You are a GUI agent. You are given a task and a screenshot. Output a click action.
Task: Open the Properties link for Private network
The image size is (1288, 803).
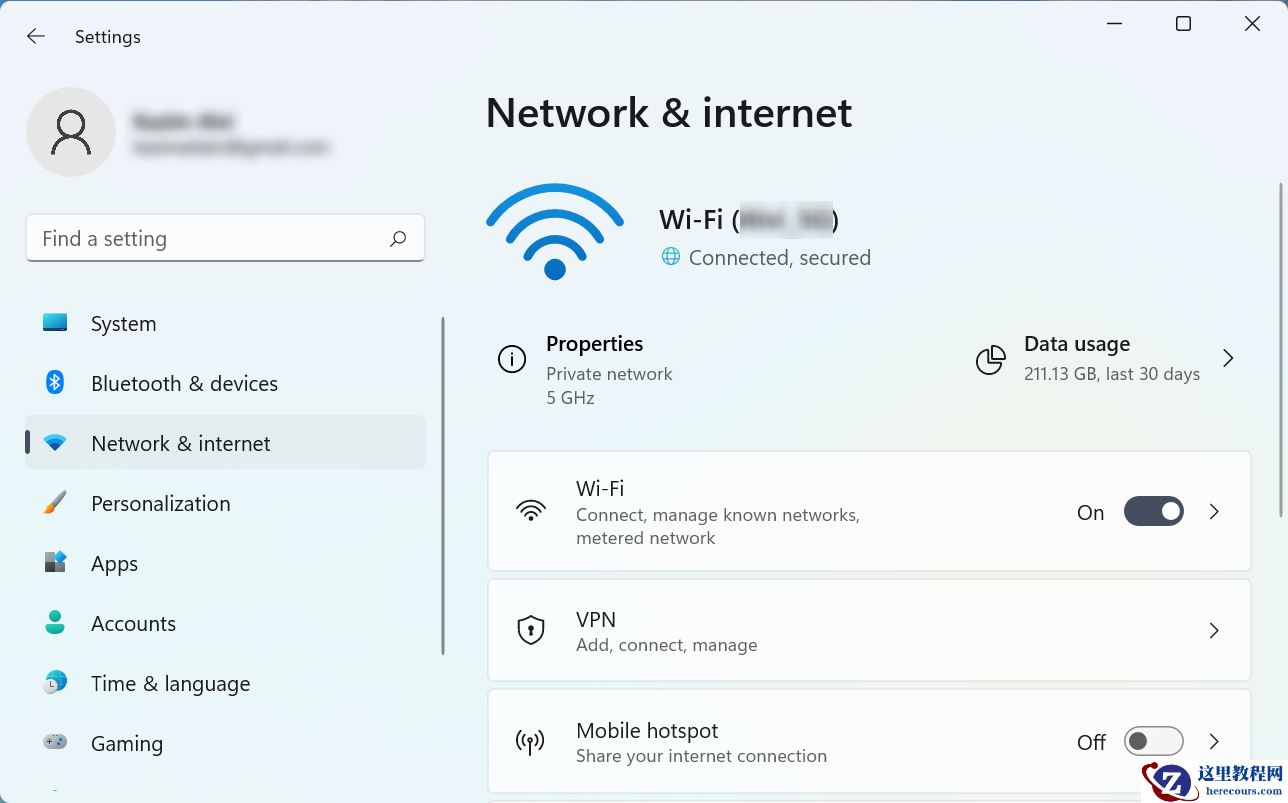594,343
